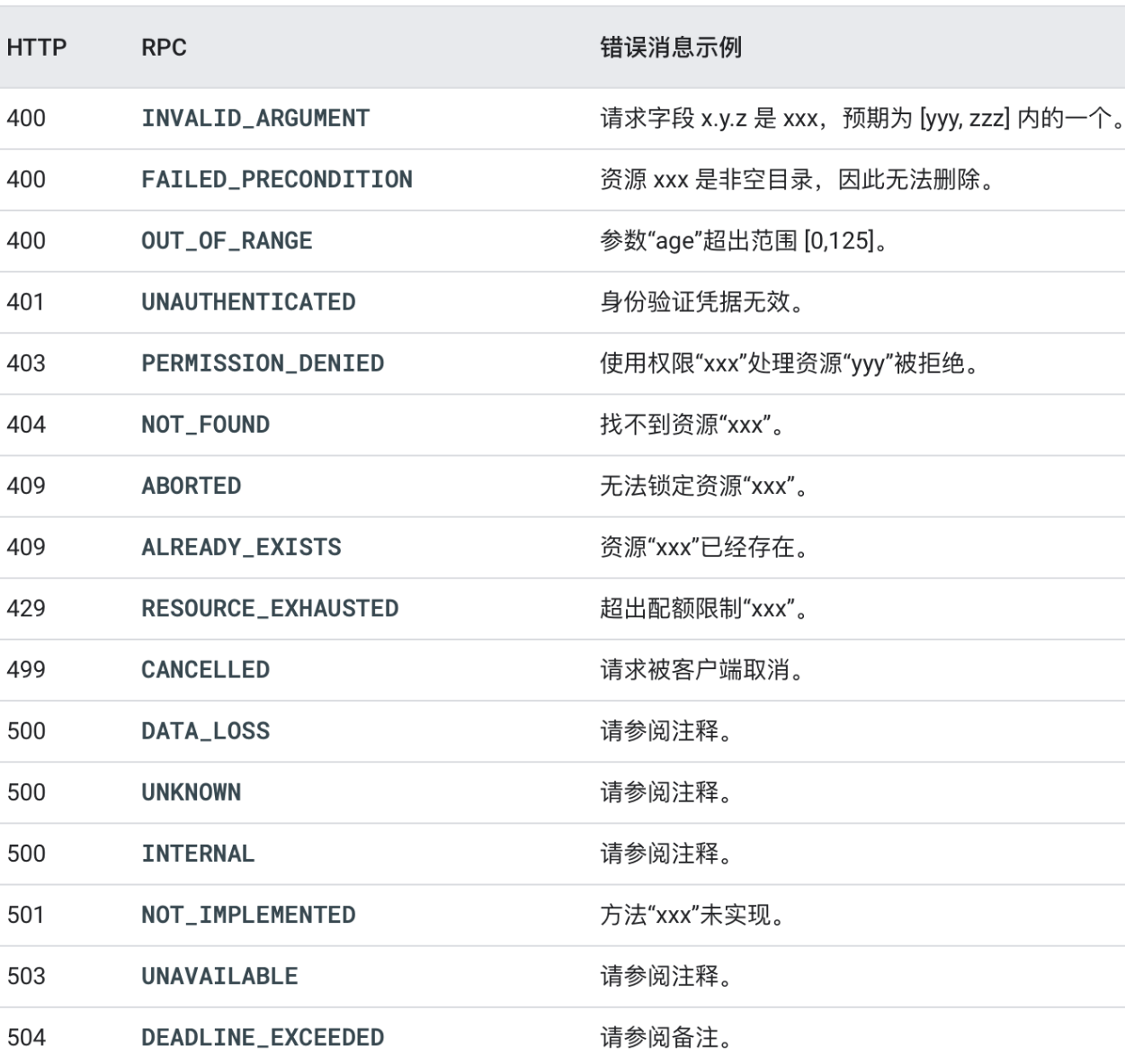
Task: Select the NOT_FOUND code
Action: point(205,424)
